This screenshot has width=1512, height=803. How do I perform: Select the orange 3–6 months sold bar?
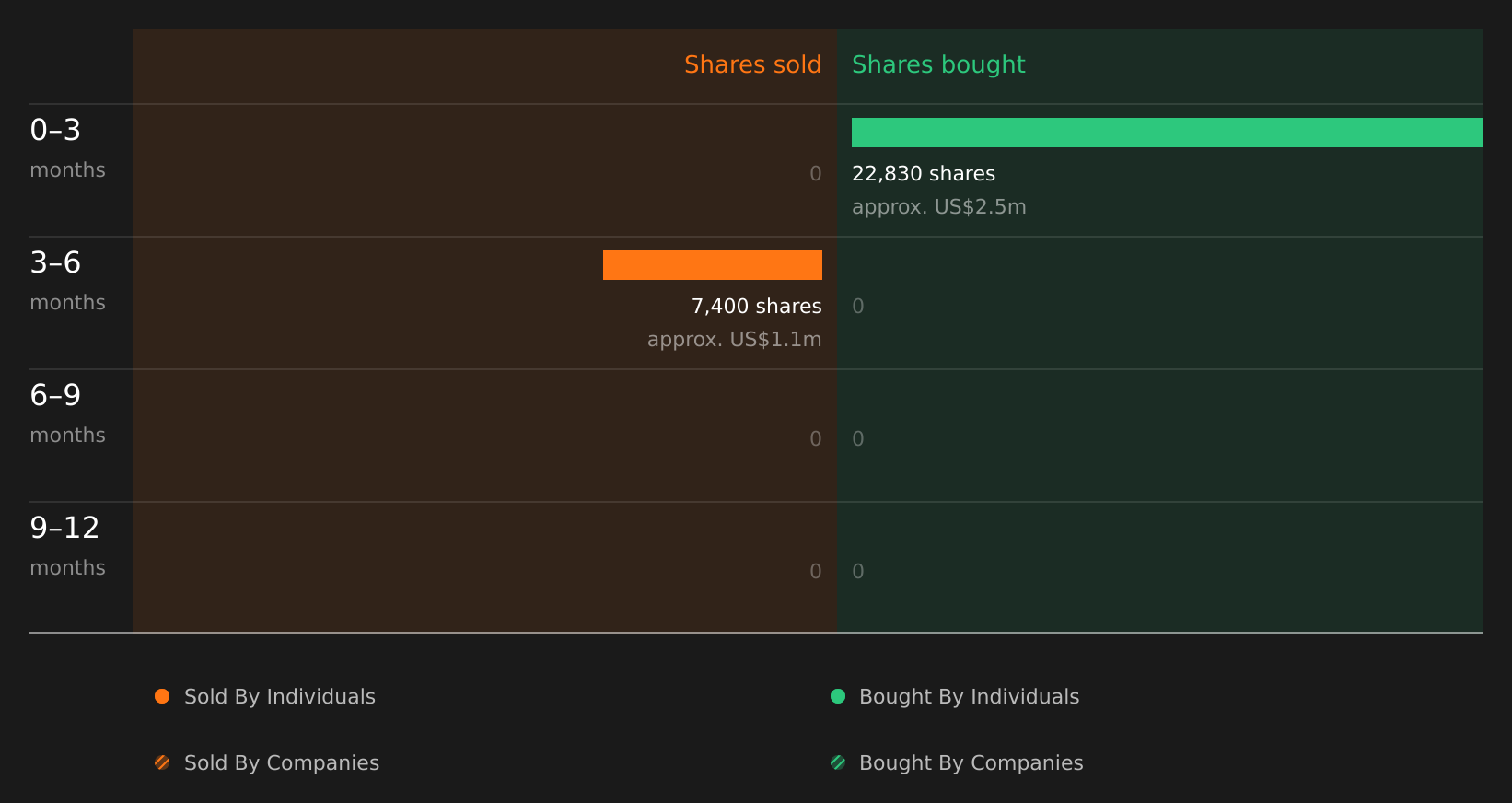[x=713, y=265]
